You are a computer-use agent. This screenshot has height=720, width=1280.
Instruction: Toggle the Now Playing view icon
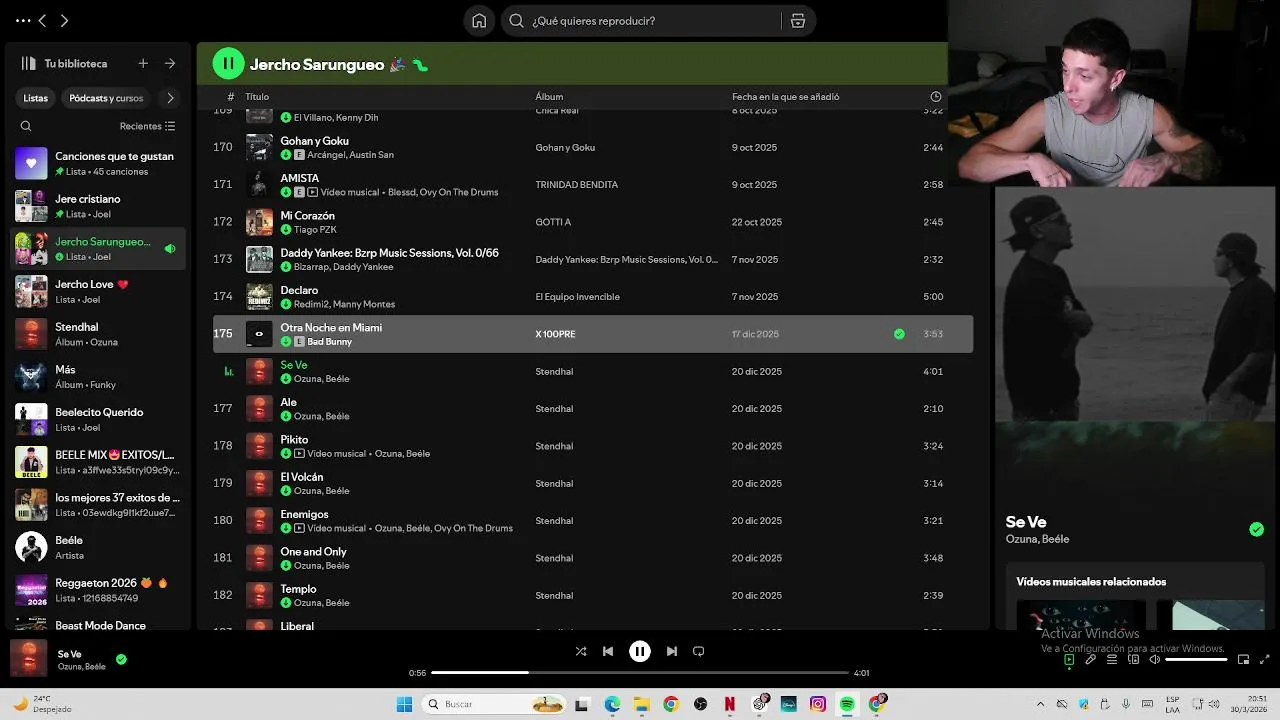tap(1069, 660)
